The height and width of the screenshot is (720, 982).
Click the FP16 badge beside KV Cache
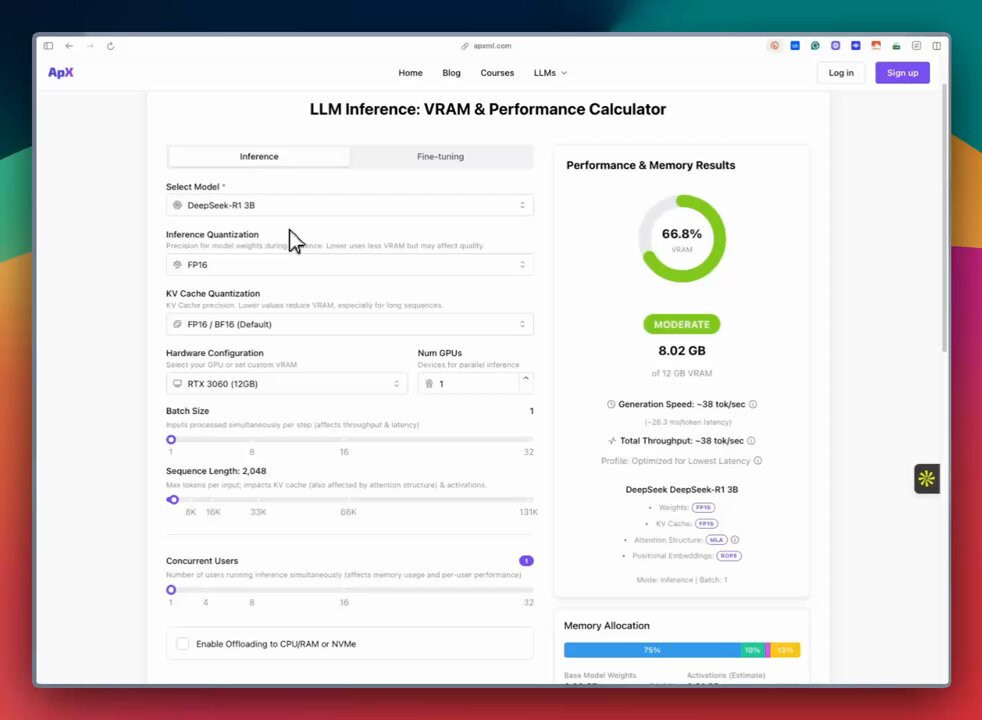[x=706, y=524]
